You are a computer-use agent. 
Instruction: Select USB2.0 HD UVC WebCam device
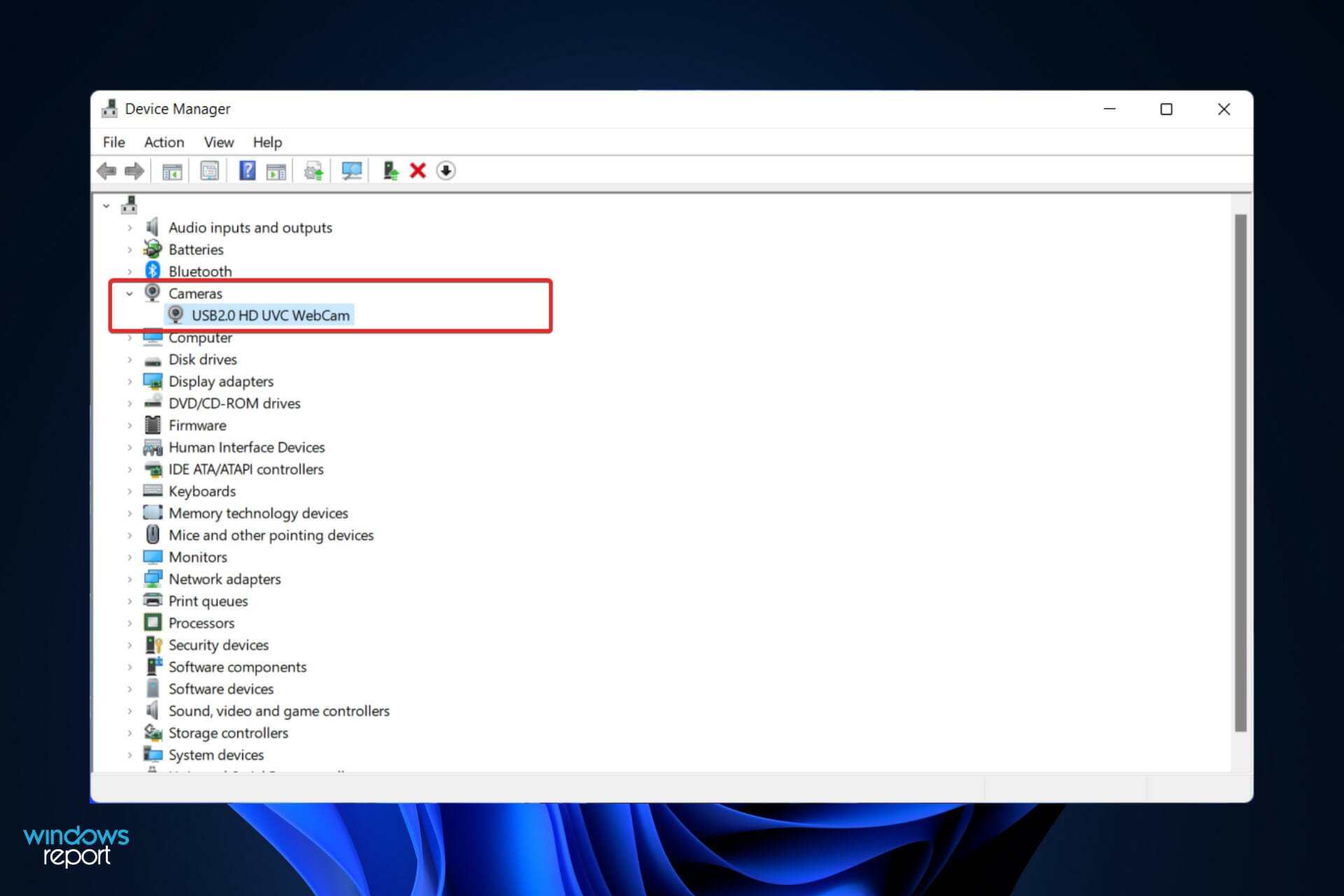click(x=268, y=315)
